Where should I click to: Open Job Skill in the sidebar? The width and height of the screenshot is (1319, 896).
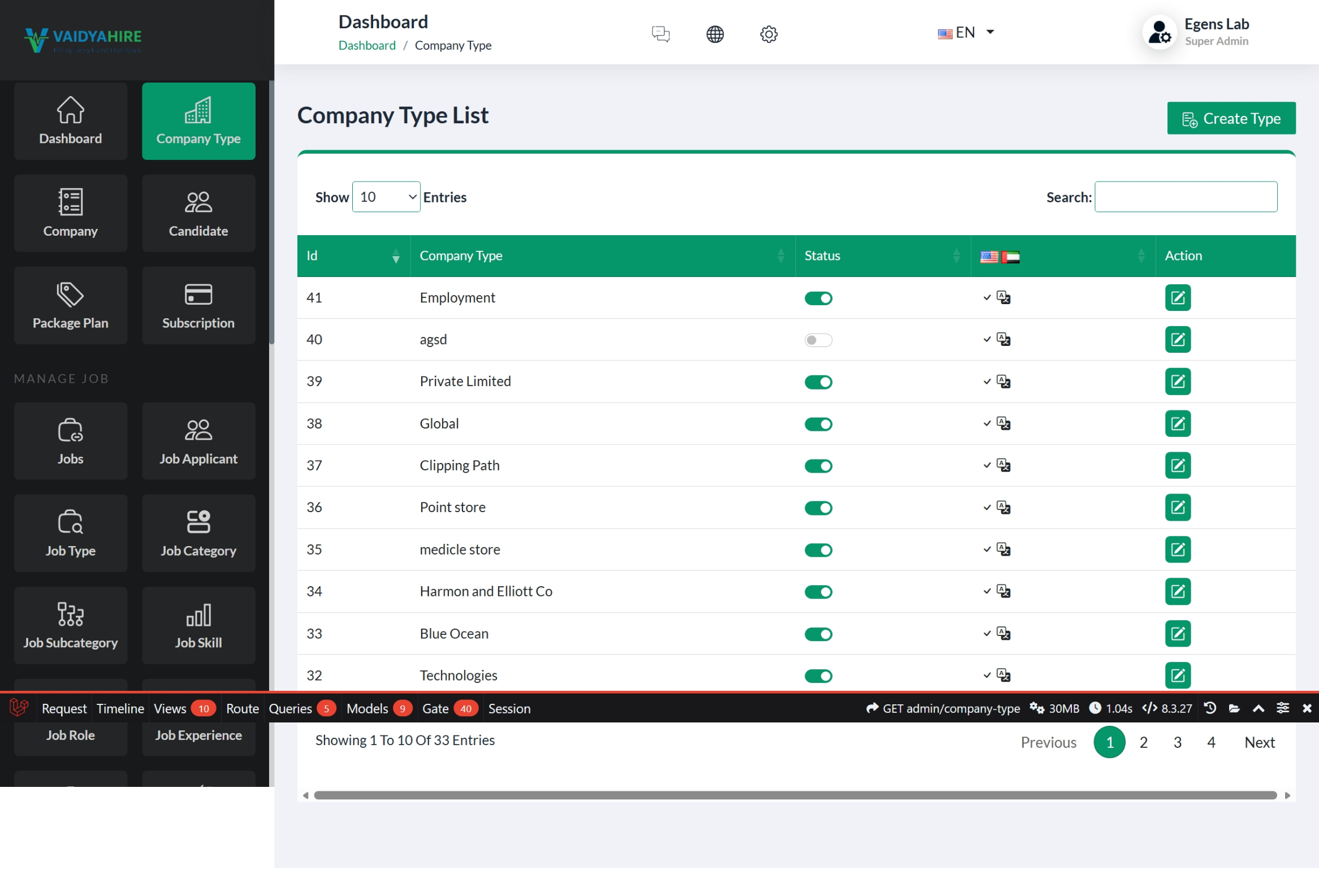click(x=198, y=625)
